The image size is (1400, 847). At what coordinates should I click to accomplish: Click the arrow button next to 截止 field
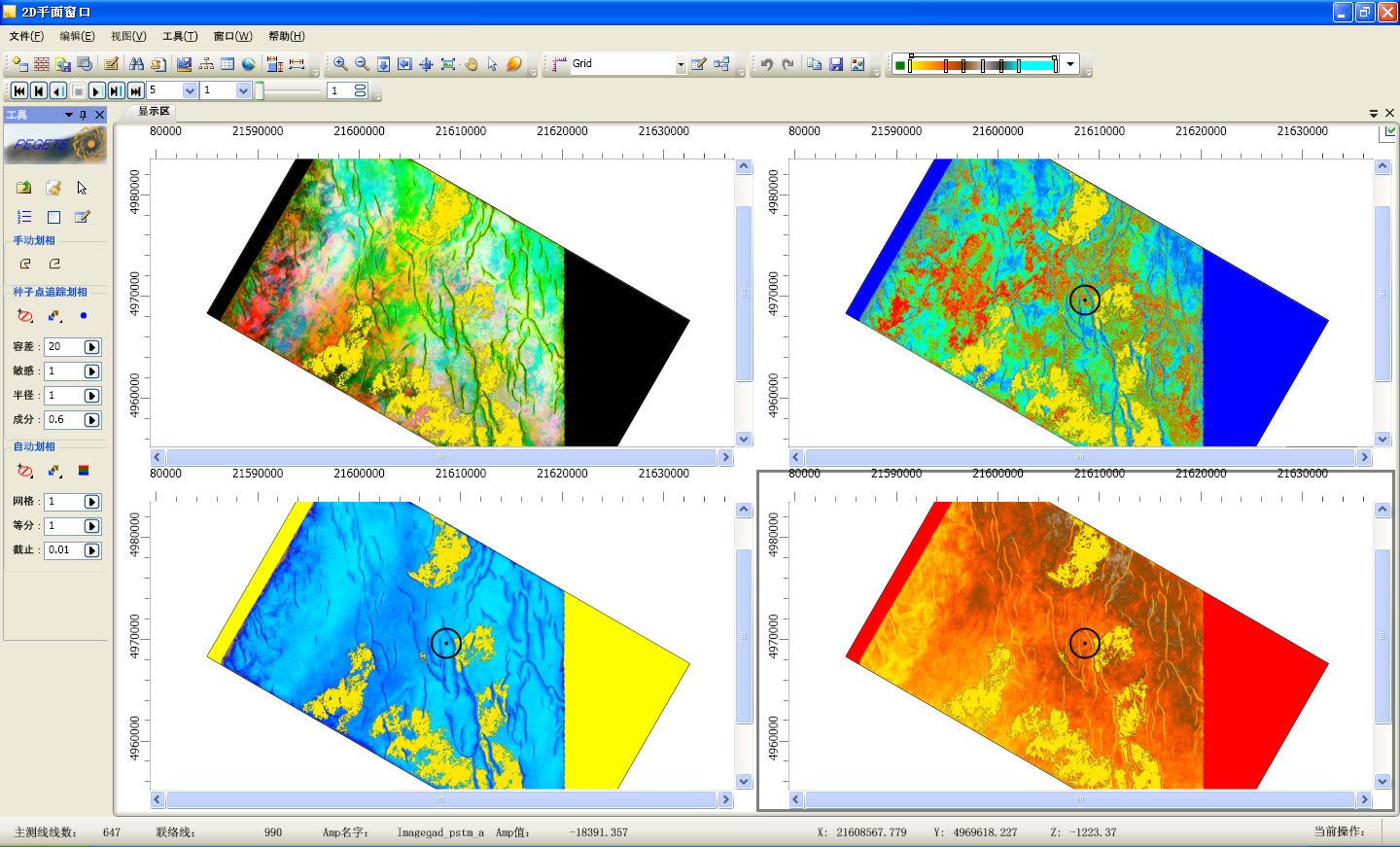[91, 550]
